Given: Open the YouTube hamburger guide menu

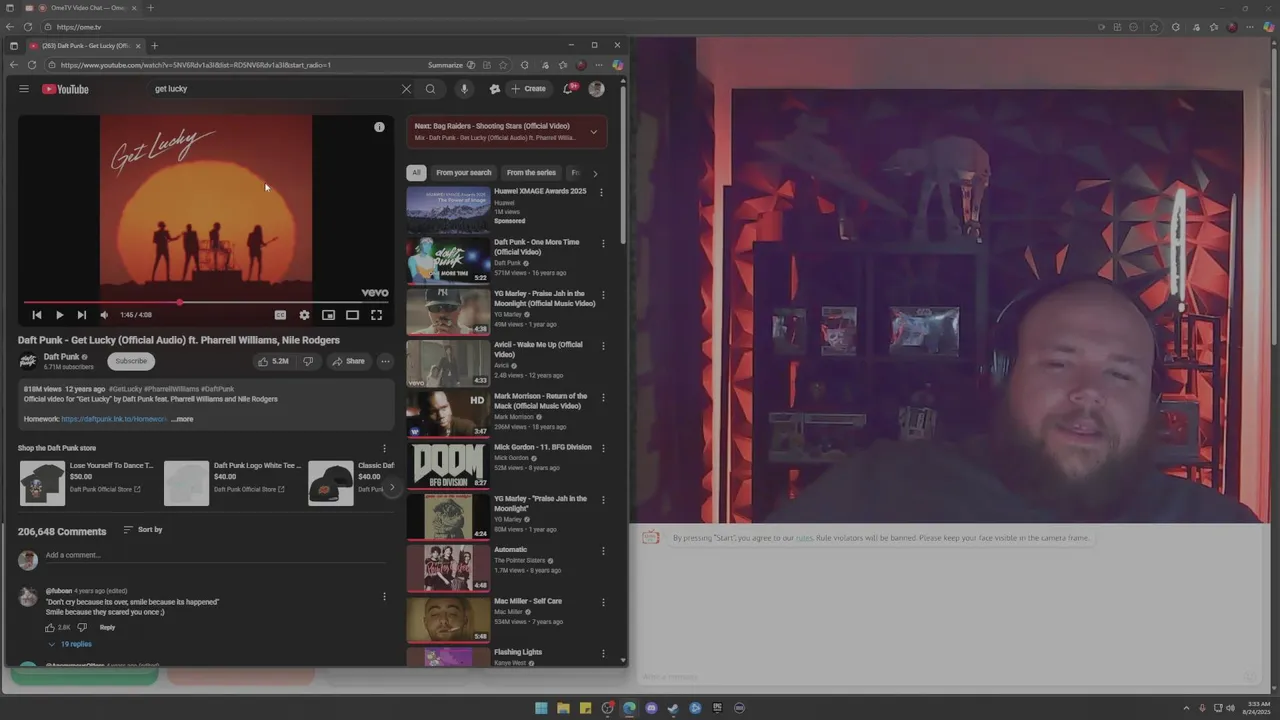Looking at the screenshot, I should tap(24, 89).
